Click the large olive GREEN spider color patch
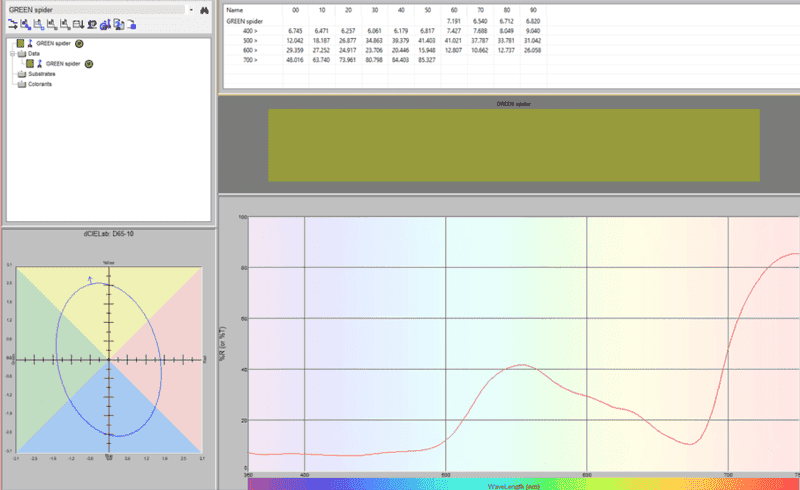Screen dimensions: 800x490 pos(514,145)
